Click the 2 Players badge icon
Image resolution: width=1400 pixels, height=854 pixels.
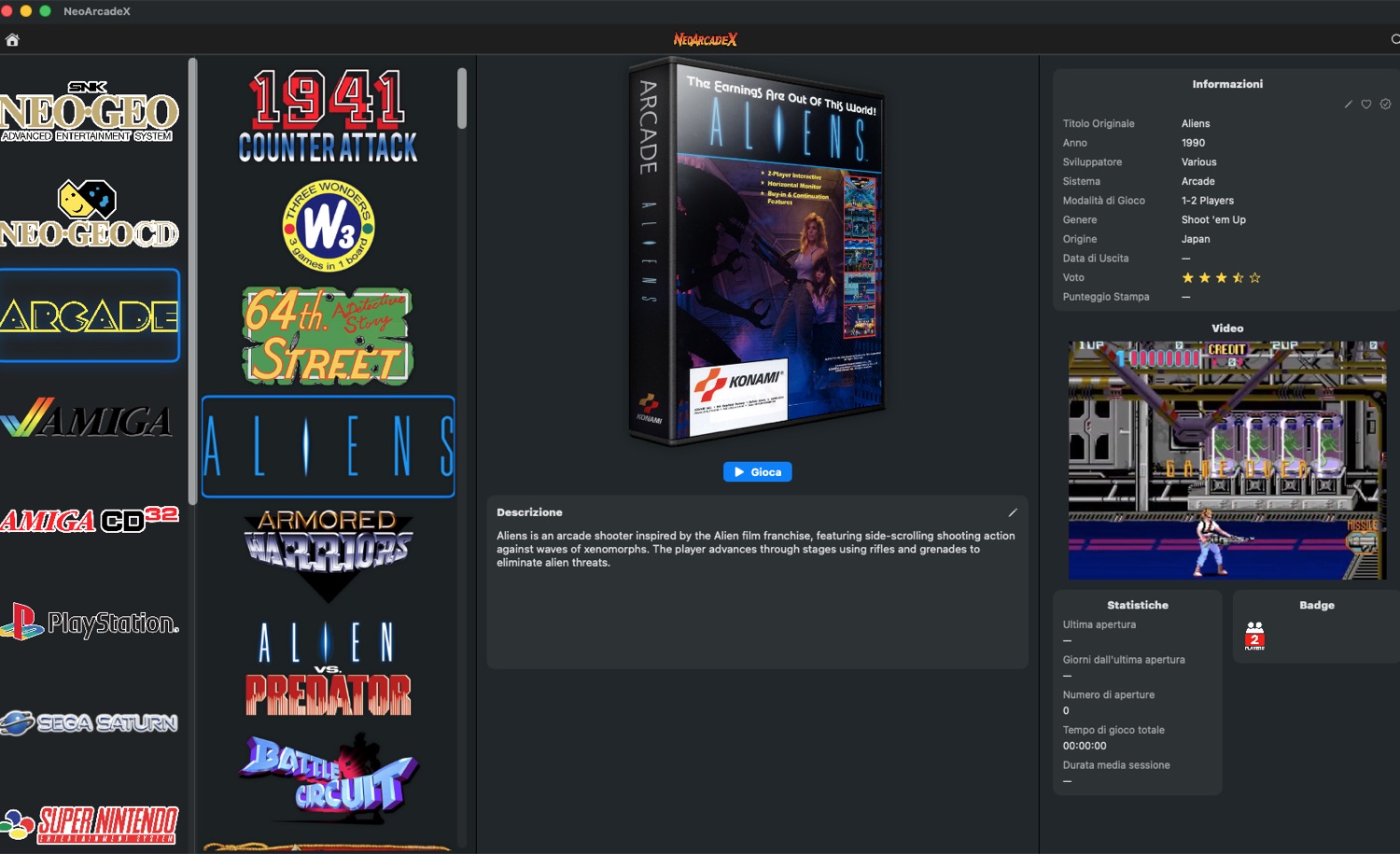click(1254, 636)
